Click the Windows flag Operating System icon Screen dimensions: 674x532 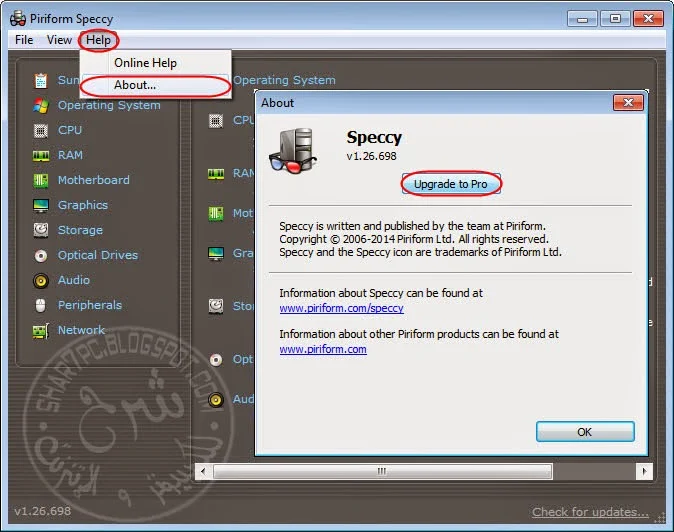(x=41, y=105)
